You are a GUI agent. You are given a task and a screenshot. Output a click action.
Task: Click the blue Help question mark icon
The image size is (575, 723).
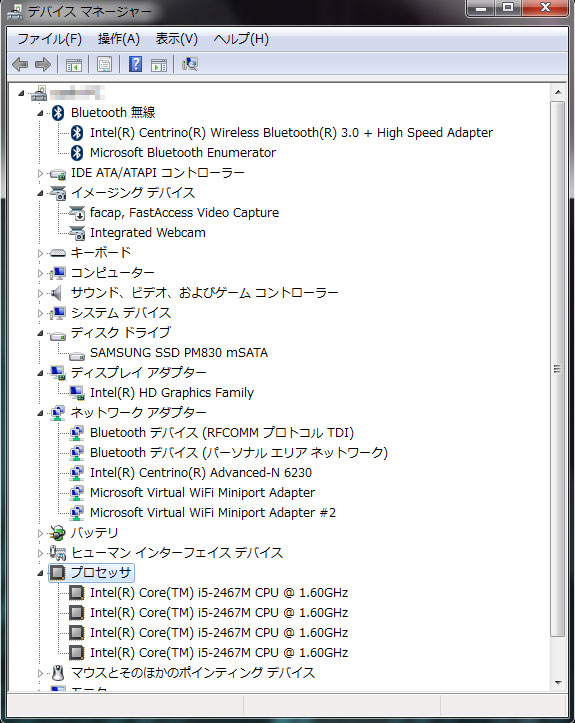pos(135,64)
